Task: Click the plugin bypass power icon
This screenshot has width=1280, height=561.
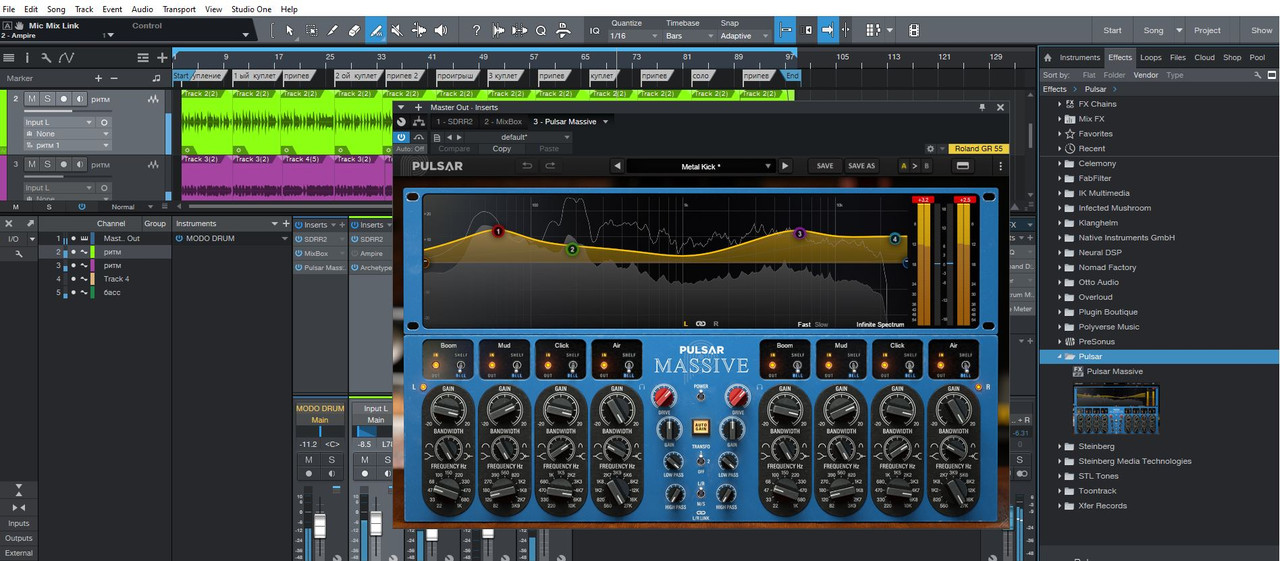Action: coord(401,137)
